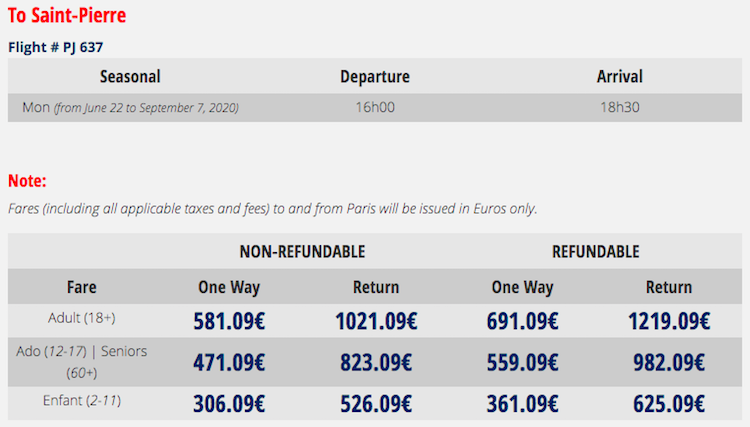Click the 559.09€ refundable one-way price
Viewport: 750px width, 427px height.
coord(522,363)
